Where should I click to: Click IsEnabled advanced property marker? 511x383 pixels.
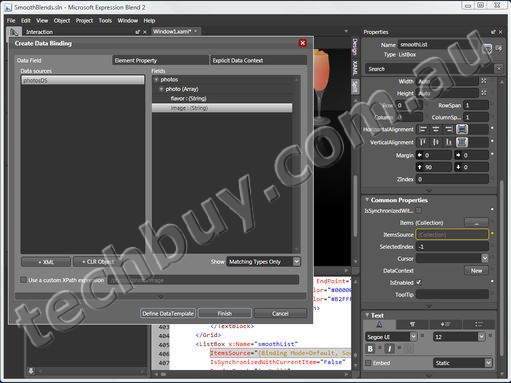coord(492,282)
